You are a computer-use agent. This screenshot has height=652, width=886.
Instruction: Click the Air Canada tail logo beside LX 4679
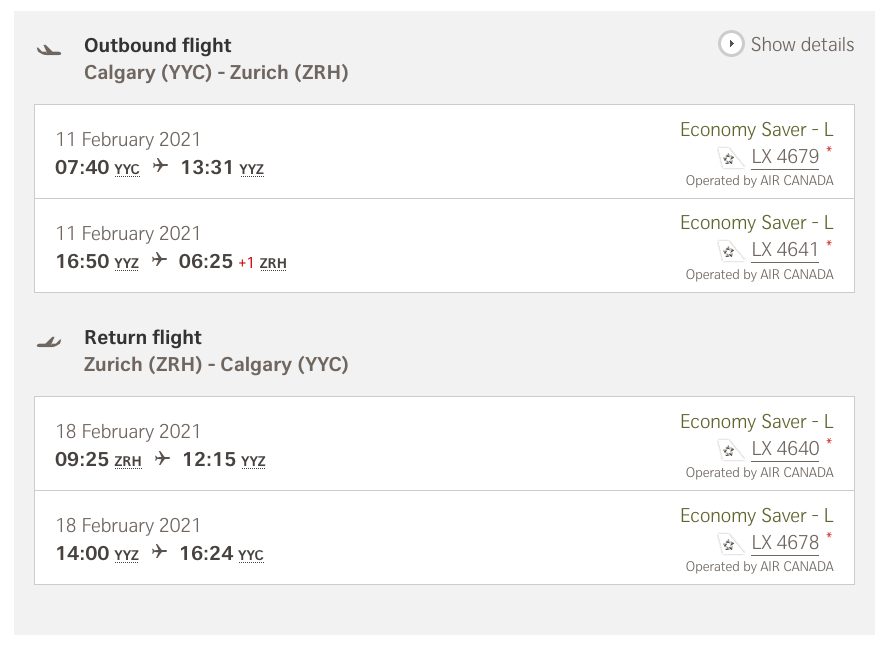click(x=730, y=158)
